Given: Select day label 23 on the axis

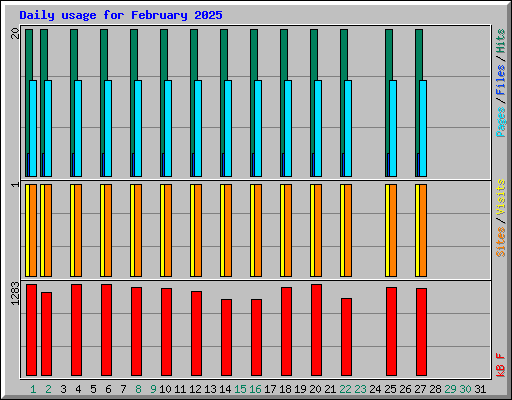Looking at the screenshot, I should click(x=360, y=389).
